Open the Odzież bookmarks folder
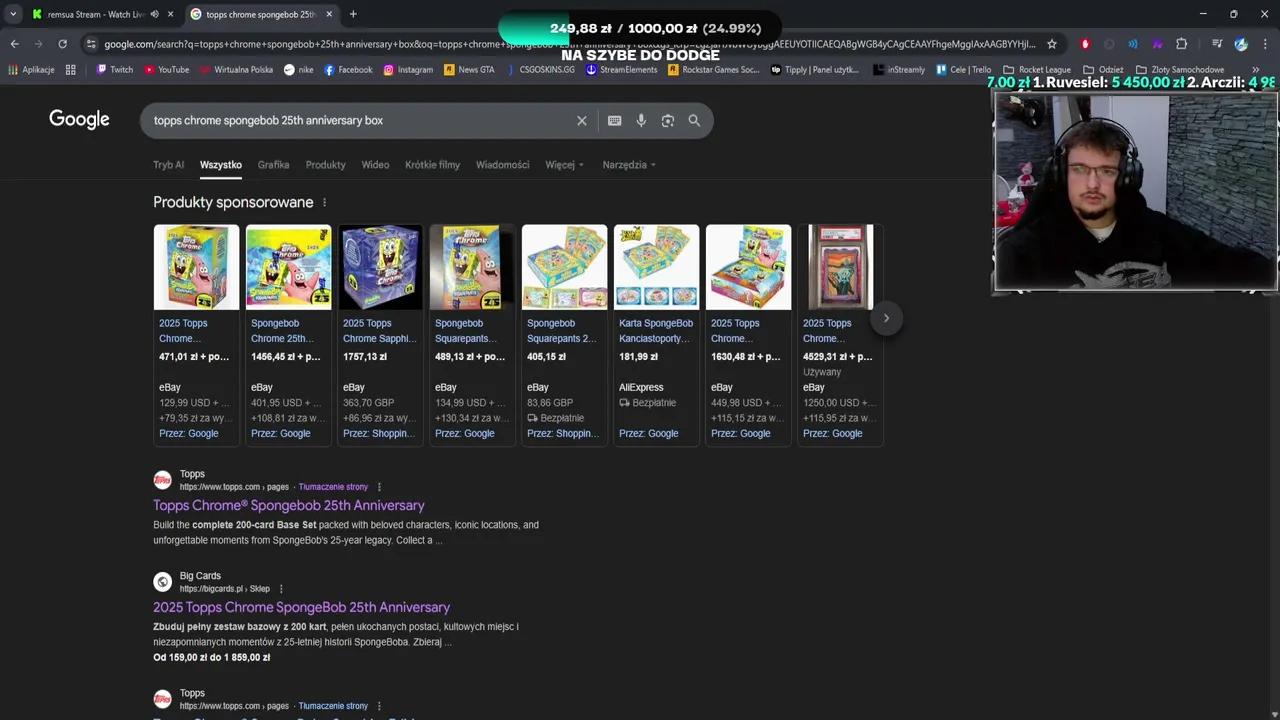This screenshot has height=720, width=1280. [x=1104, y=70]
